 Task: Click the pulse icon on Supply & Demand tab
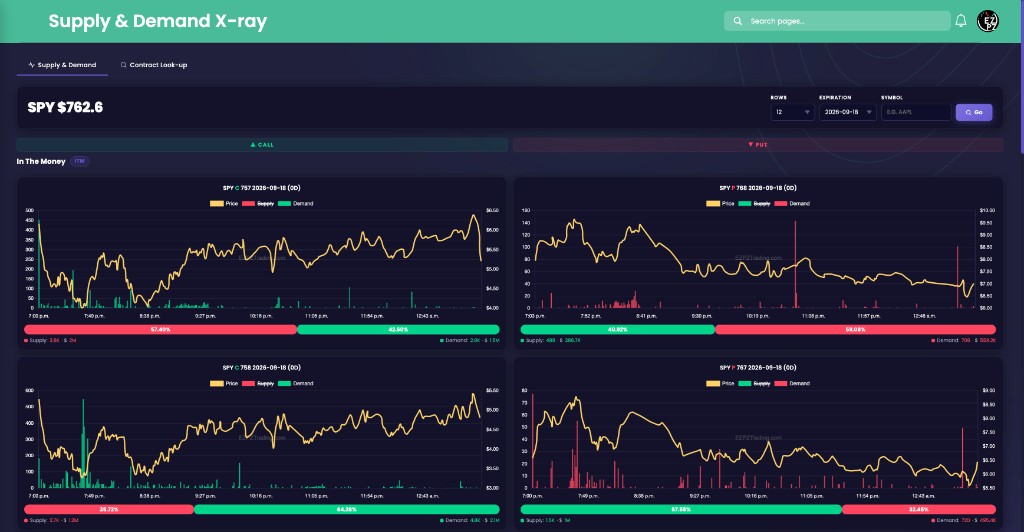[31, 65]
